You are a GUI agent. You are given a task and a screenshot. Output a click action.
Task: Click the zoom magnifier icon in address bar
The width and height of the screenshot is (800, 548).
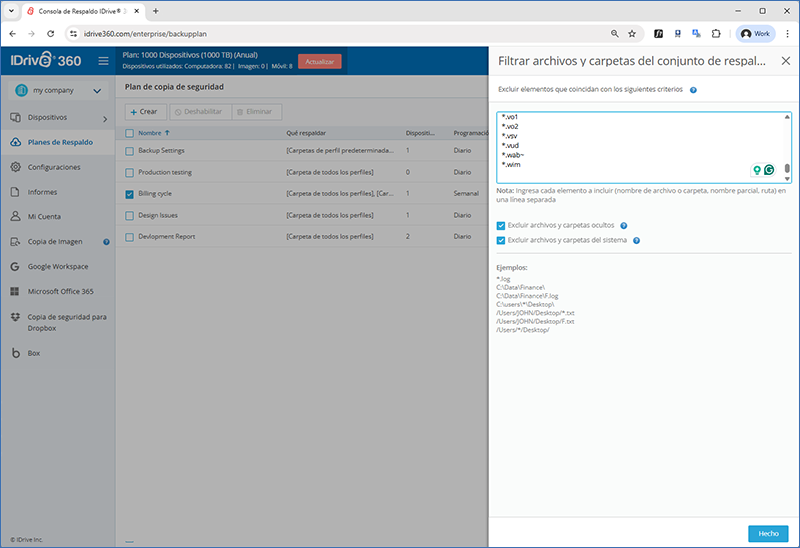614,33
